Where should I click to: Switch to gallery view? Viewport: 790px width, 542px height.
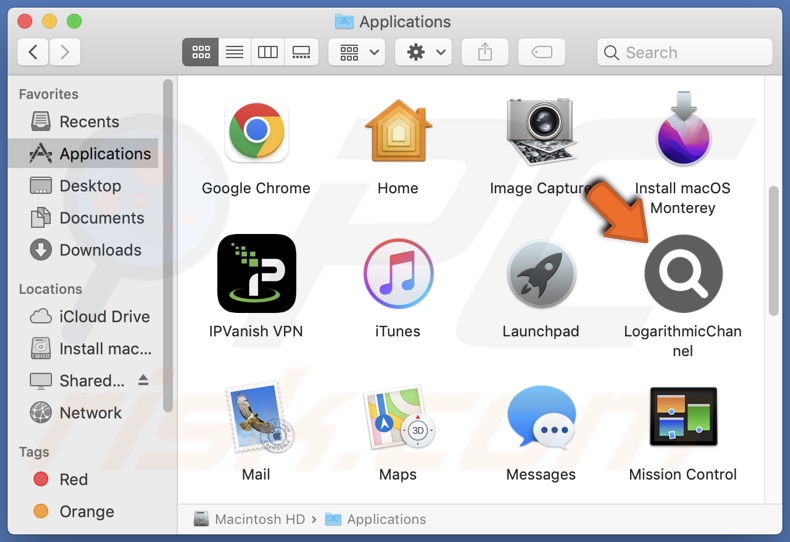click(301, 52)
